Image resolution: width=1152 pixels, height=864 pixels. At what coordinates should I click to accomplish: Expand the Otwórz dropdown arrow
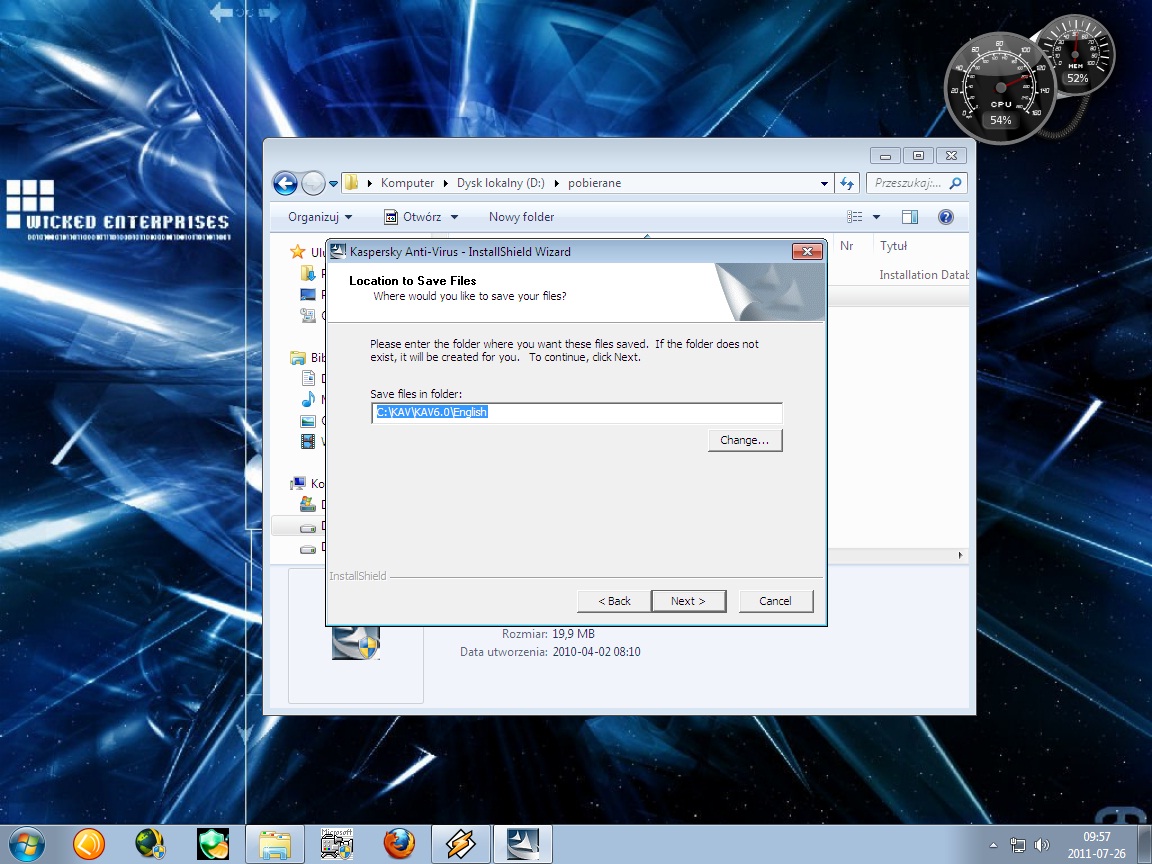coord(454,217)
